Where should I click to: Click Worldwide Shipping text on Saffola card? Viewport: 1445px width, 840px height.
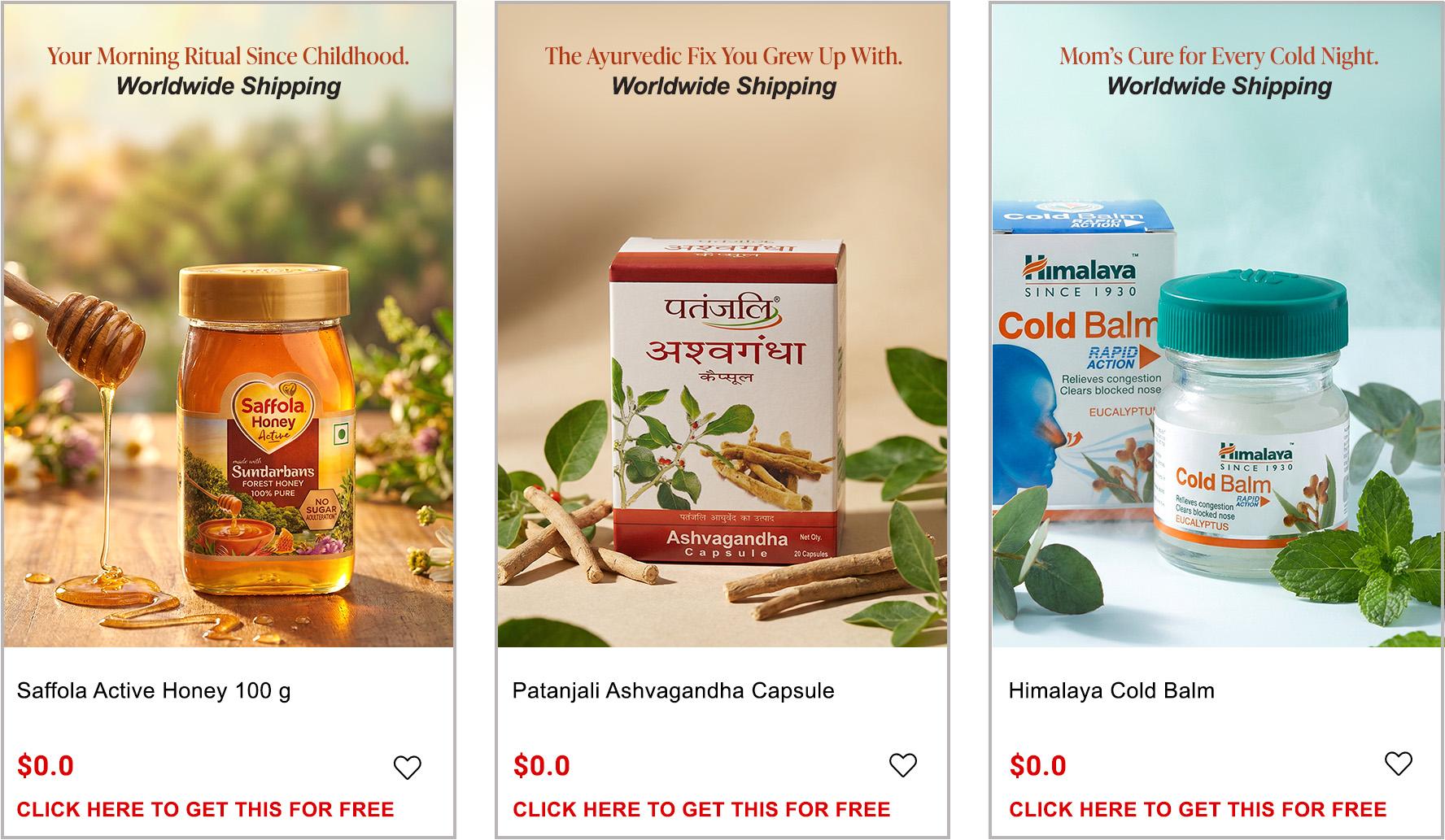tap(228, 86)
